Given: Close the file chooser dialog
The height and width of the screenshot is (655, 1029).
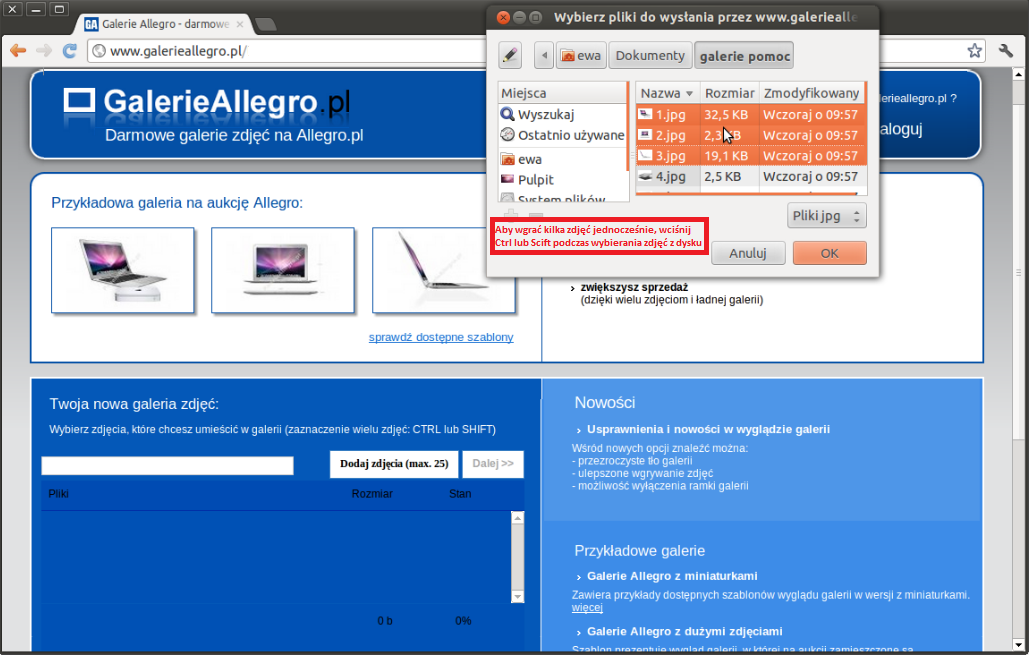Looking at the screenshot, I should [x=503, y=17].
